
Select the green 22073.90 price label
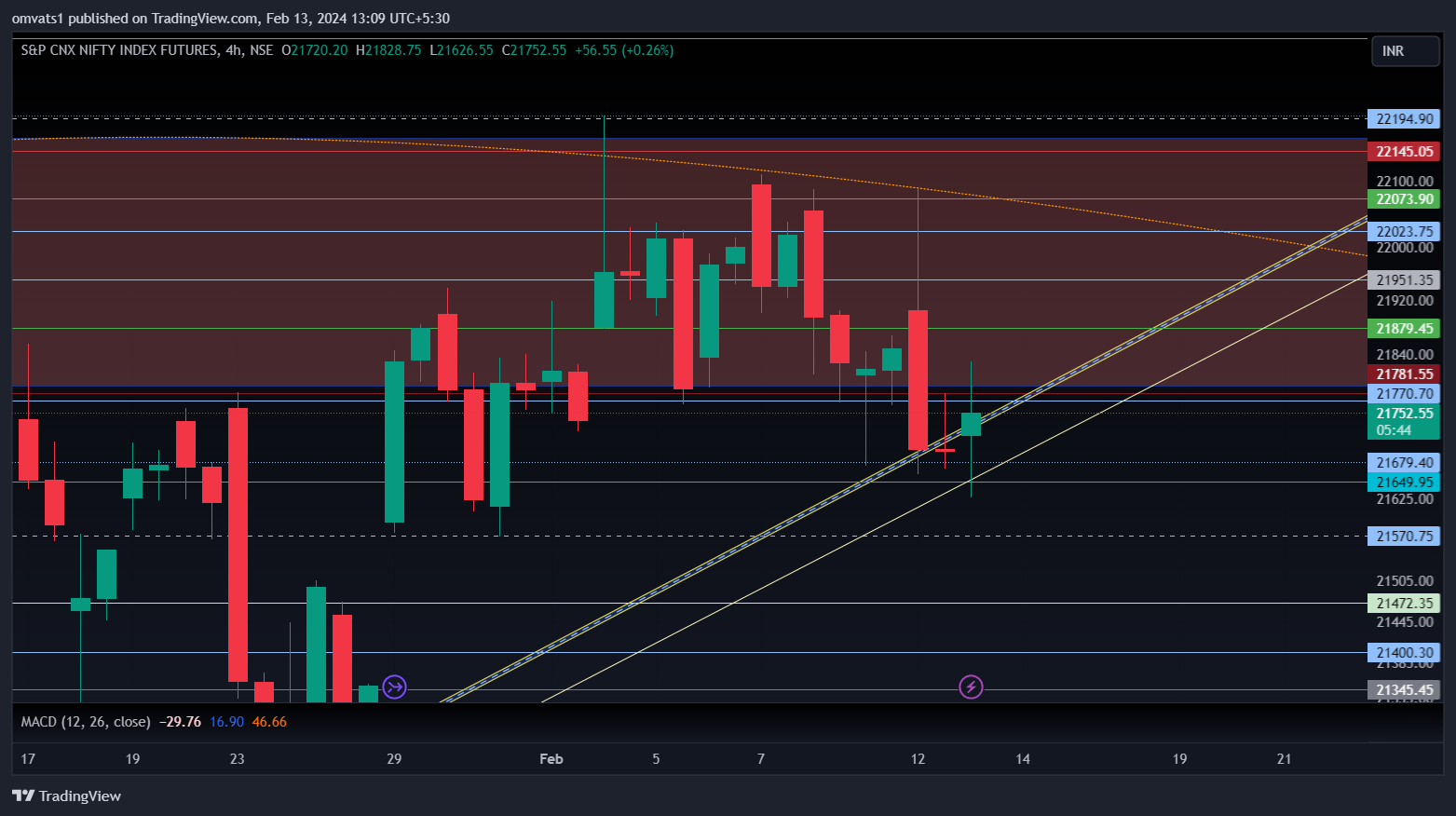click(x=1404, y=199)
